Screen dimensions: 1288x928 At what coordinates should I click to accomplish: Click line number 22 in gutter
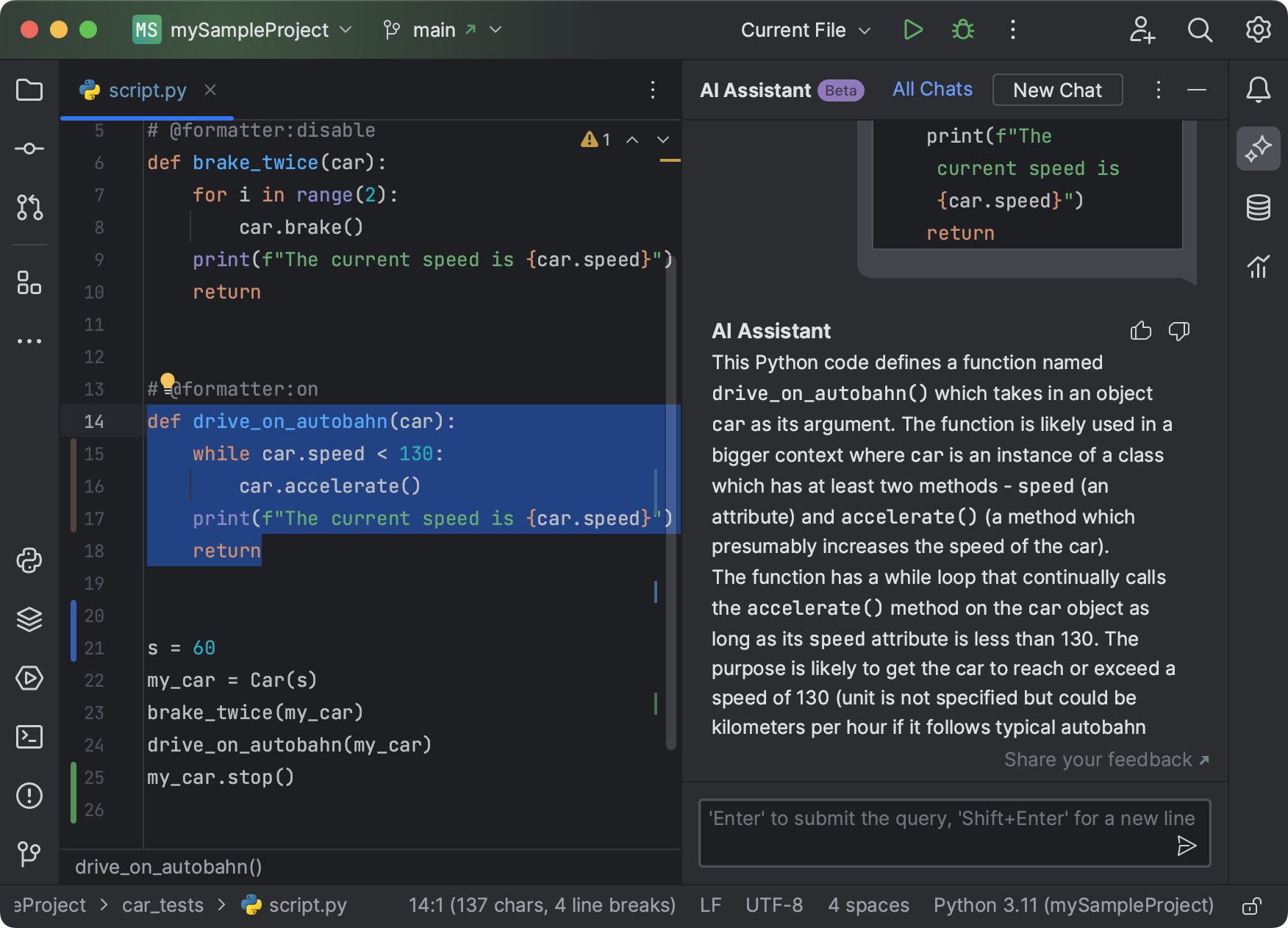tap(94, 680)
